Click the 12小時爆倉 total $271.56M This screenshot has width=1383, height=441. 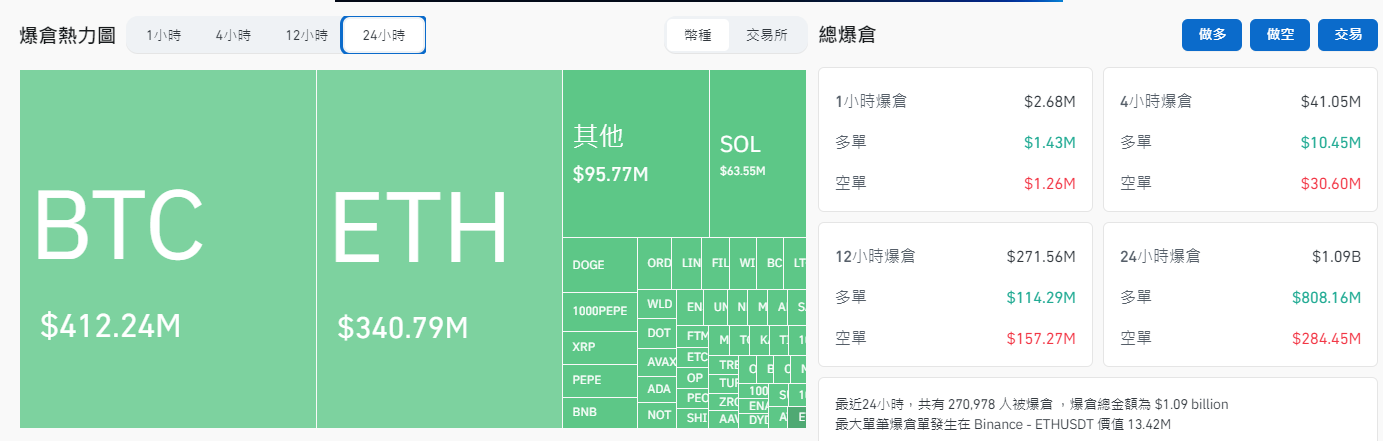(x=1041, y=256)
